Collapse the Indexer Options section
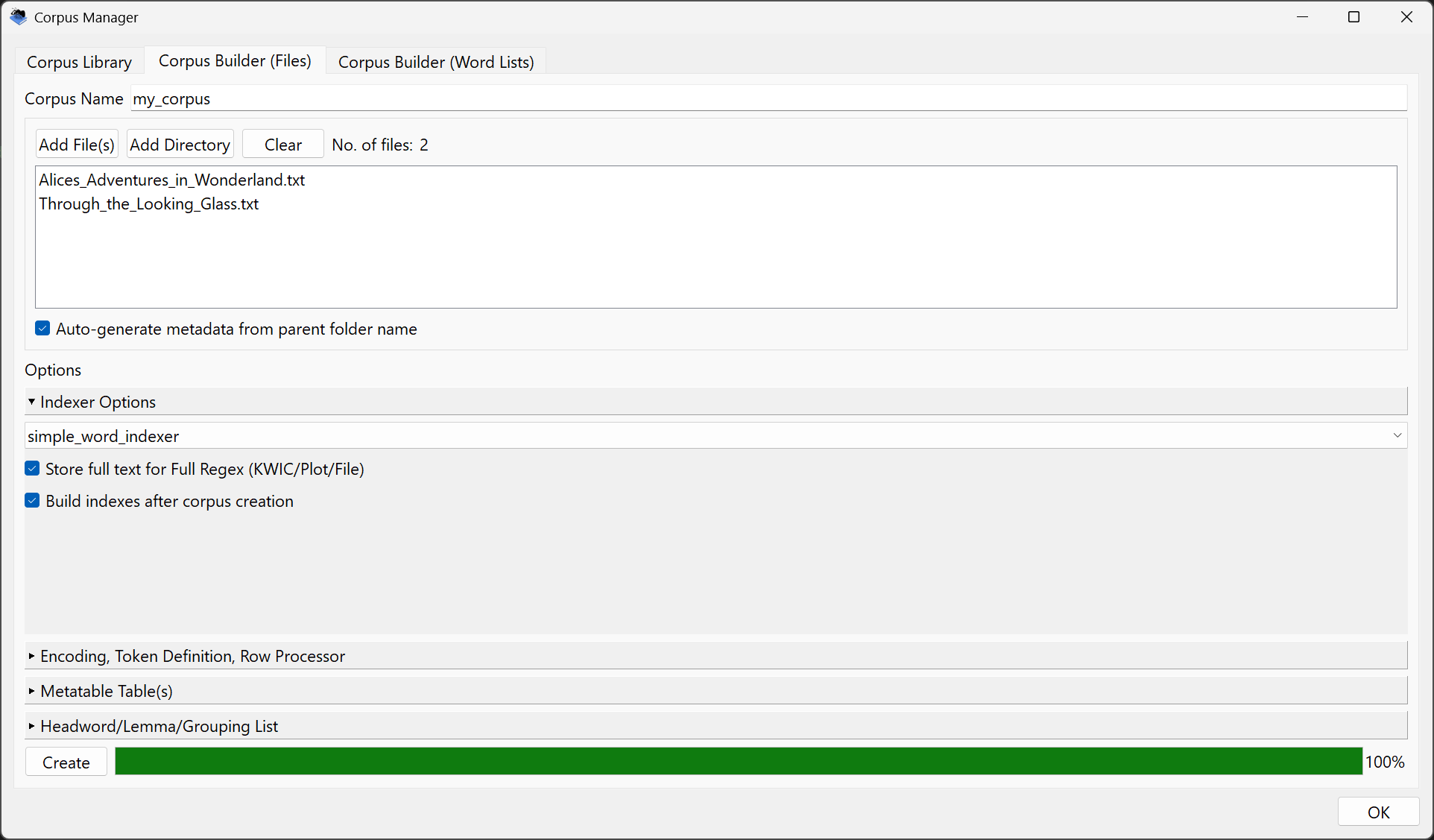Screen dimensions: 1434x840 32,402
